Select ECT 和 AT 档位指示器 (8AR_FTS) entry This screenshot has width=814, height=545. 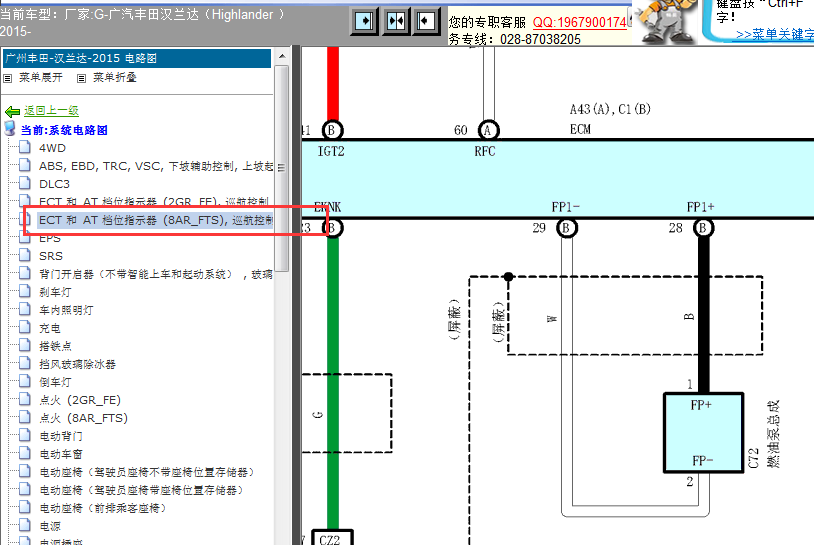pyautogui.click(x=156, y=220)
